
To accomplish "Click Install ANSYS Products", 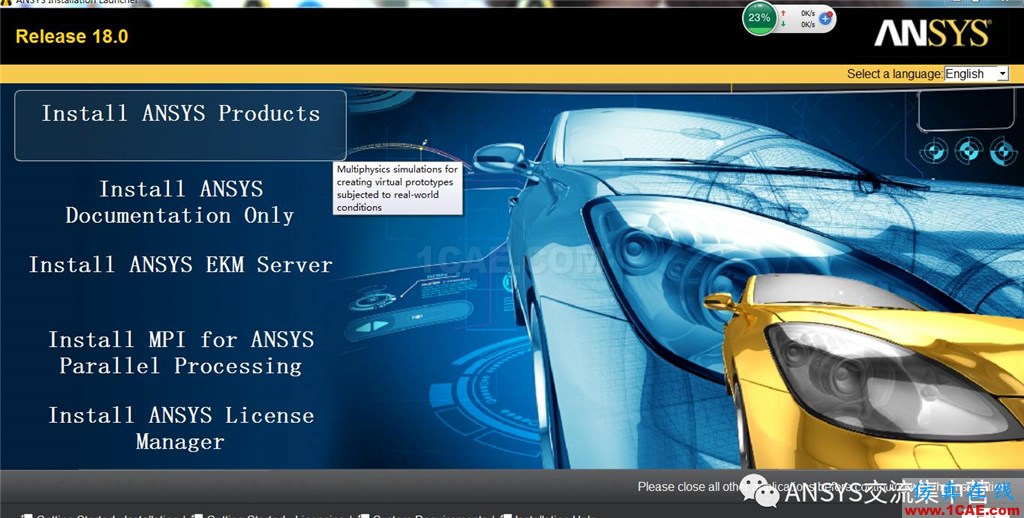I will (x=180, y=125).
